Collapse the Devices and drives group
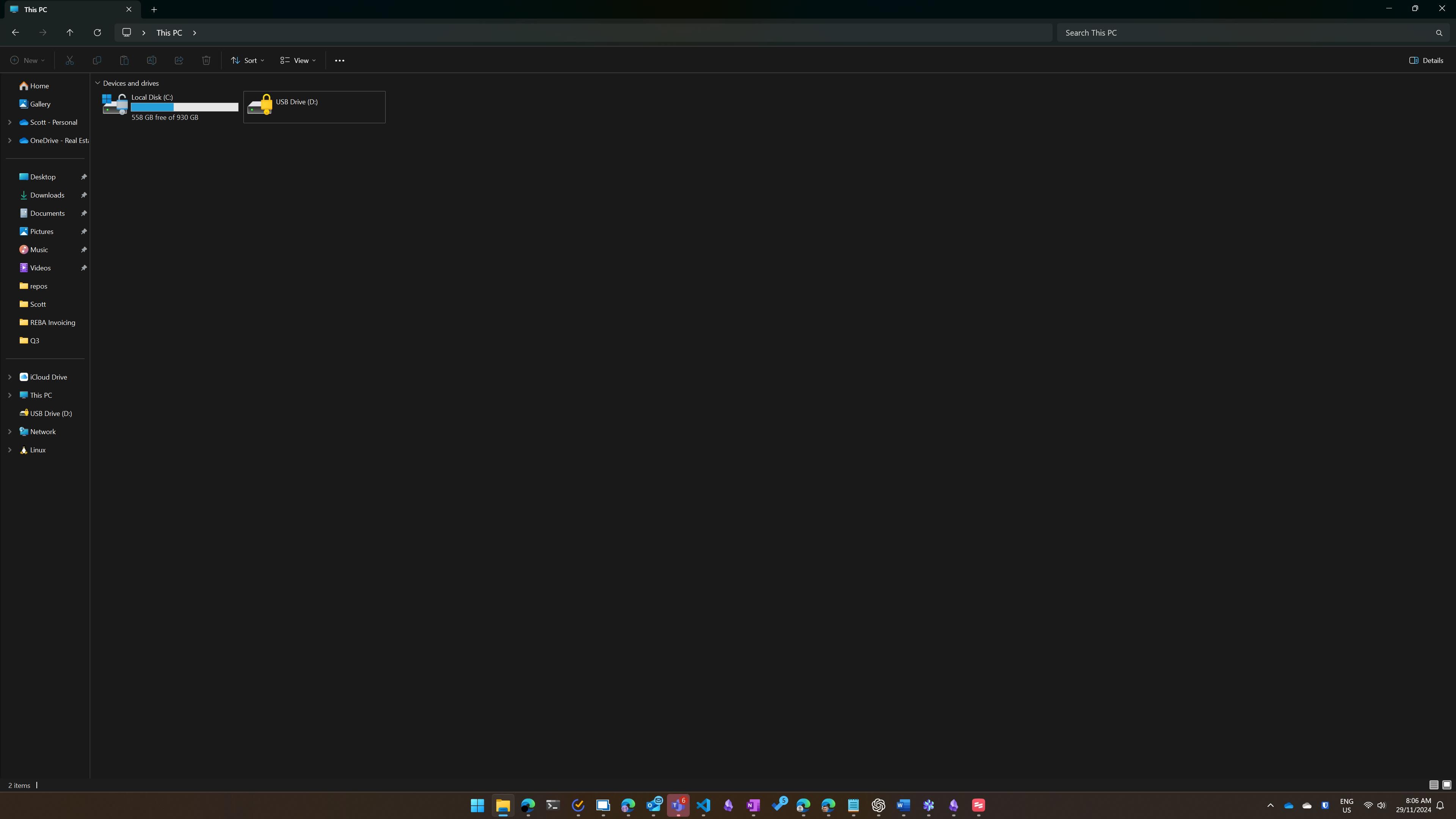1456x819 pixels. coord(97,83)
